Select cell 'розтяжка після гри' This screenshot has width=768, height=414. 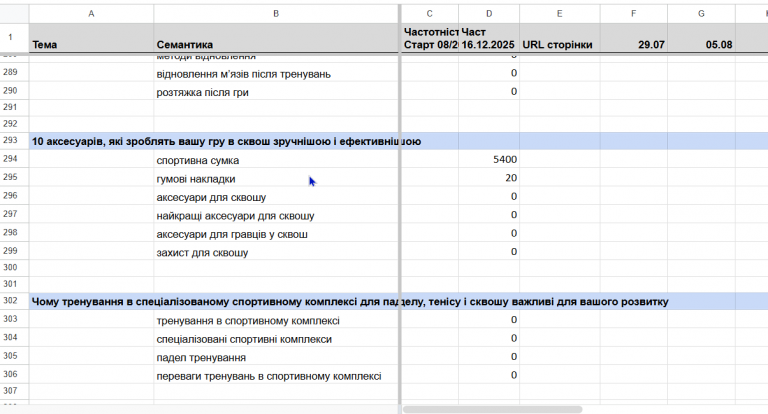(x=276, y=92)
